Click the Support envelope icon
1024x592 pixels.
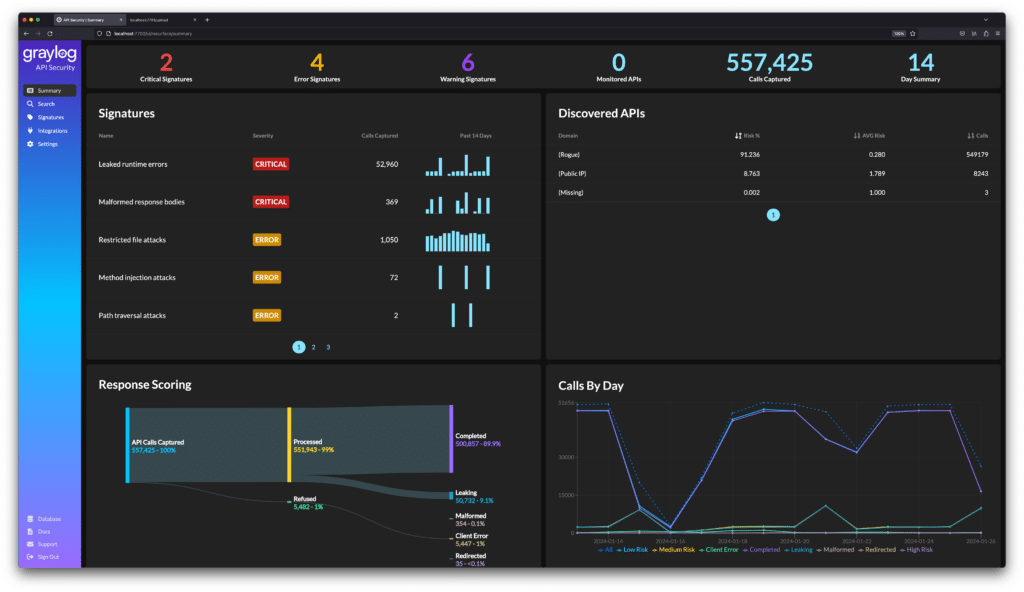[30, 544]
